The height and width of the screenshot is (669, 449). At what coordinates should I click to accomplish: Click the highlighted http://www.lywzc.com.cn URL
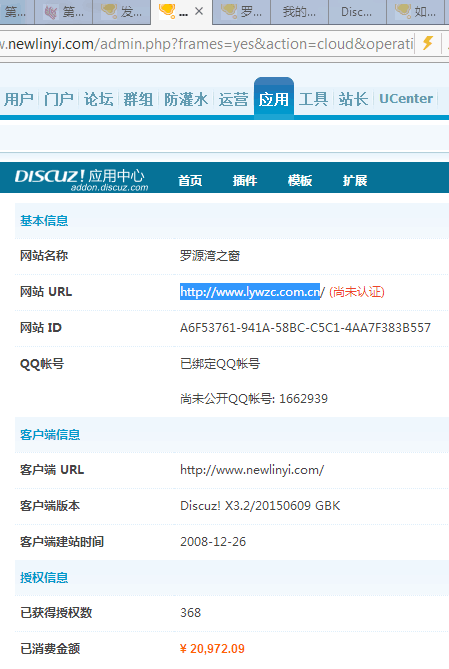(x=250, y=292)
